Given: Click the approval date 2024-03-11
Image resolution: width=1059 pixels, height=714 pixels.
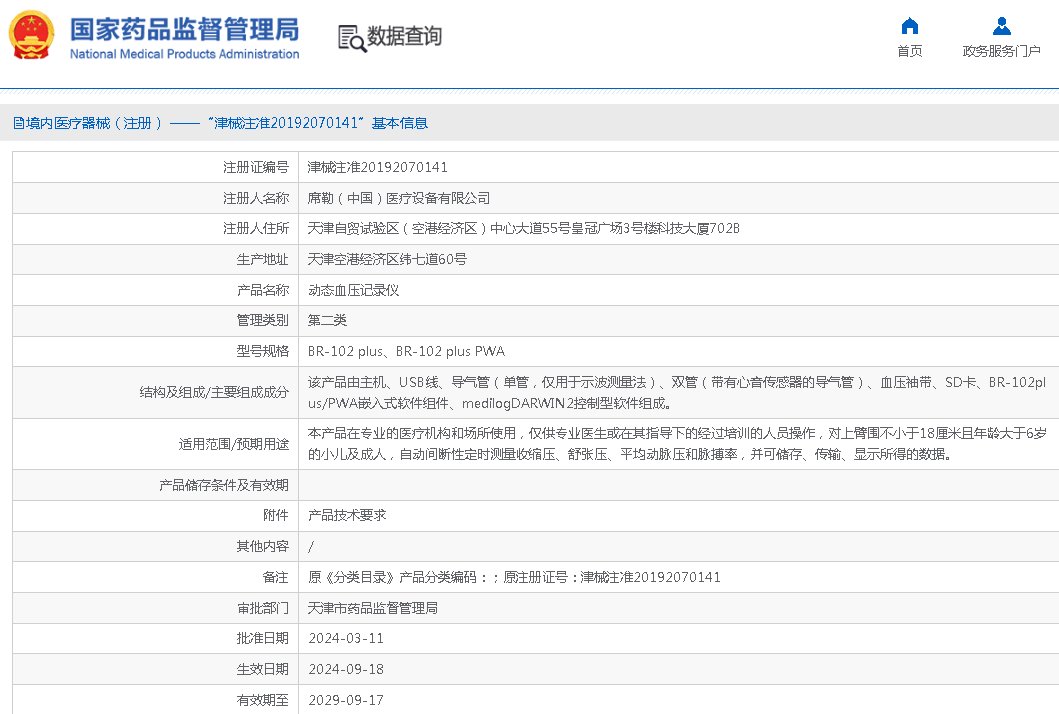Looking at the screenshot, I should pyautogui.click(x=345, y=638).
